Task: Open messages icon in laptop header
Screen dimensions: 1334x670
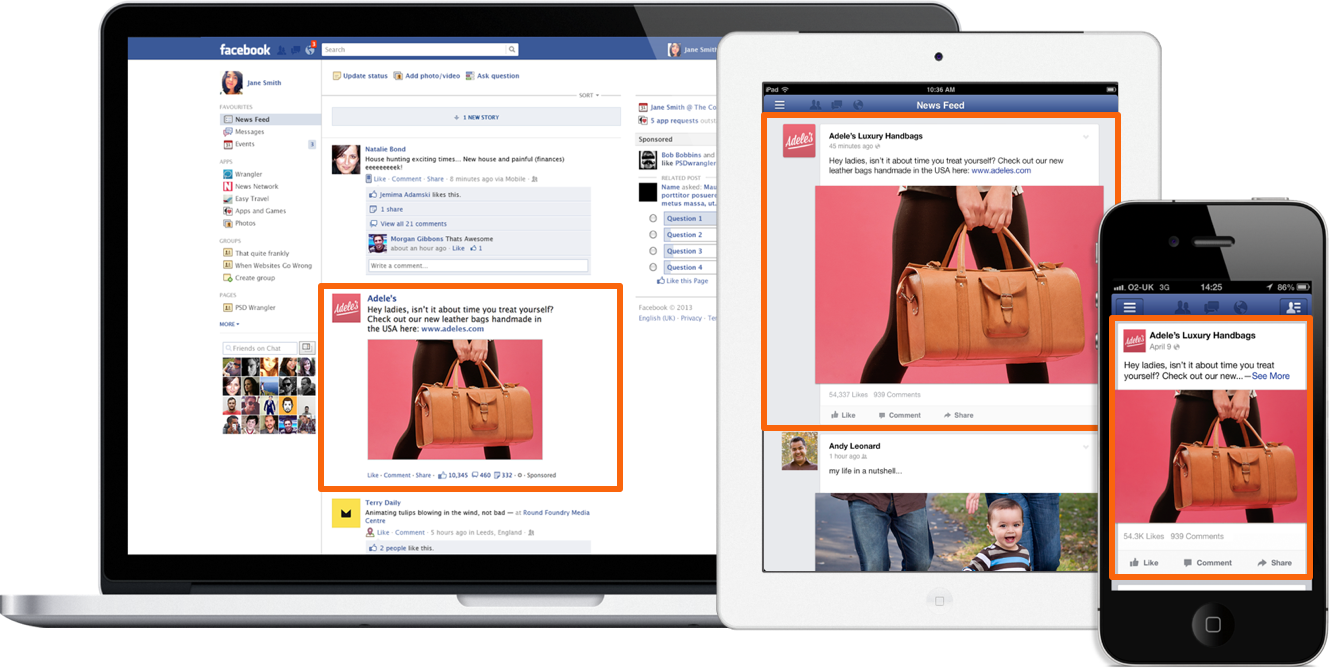Action: [296, 49]
